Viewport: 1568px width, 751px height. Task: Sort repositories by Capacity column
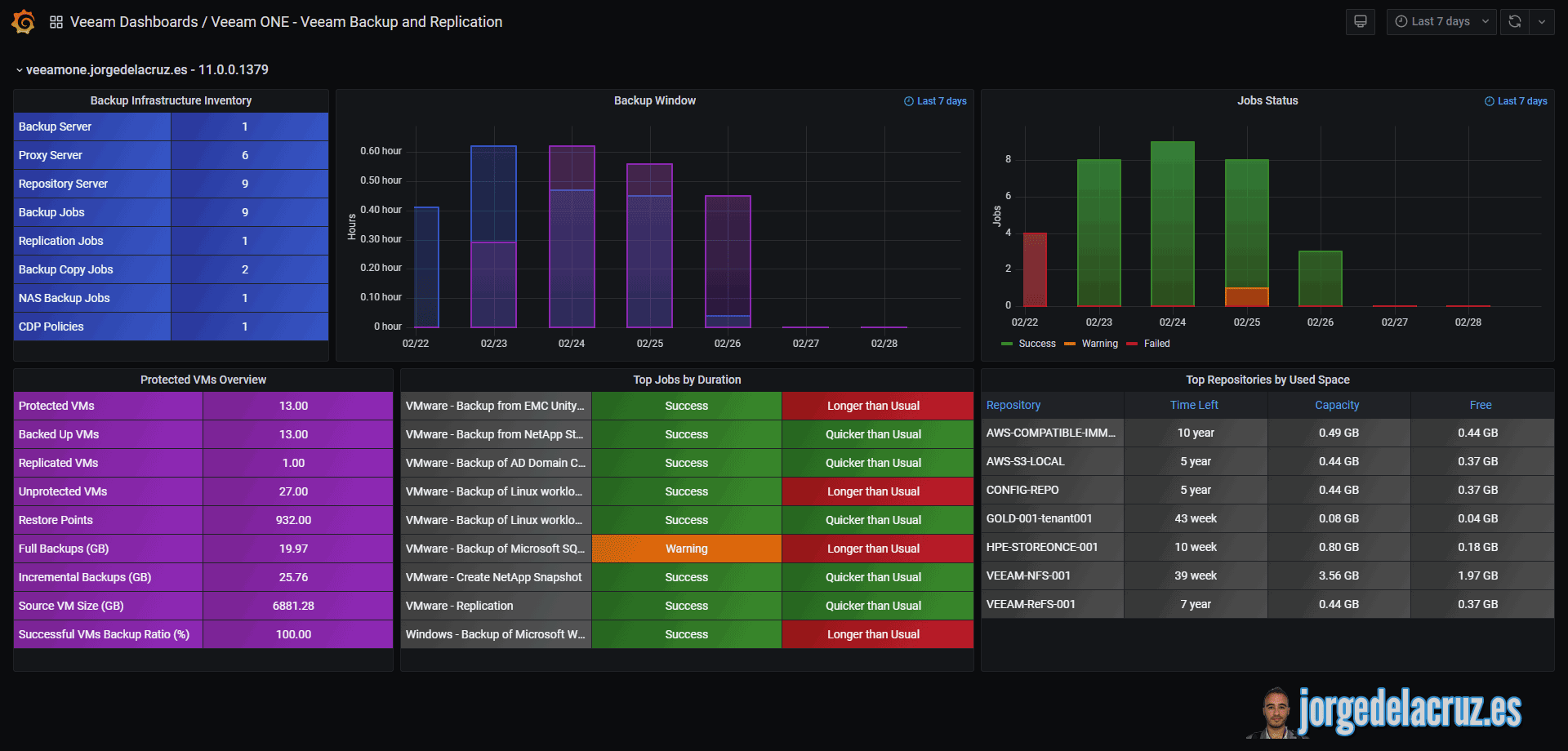(1337, 405)
